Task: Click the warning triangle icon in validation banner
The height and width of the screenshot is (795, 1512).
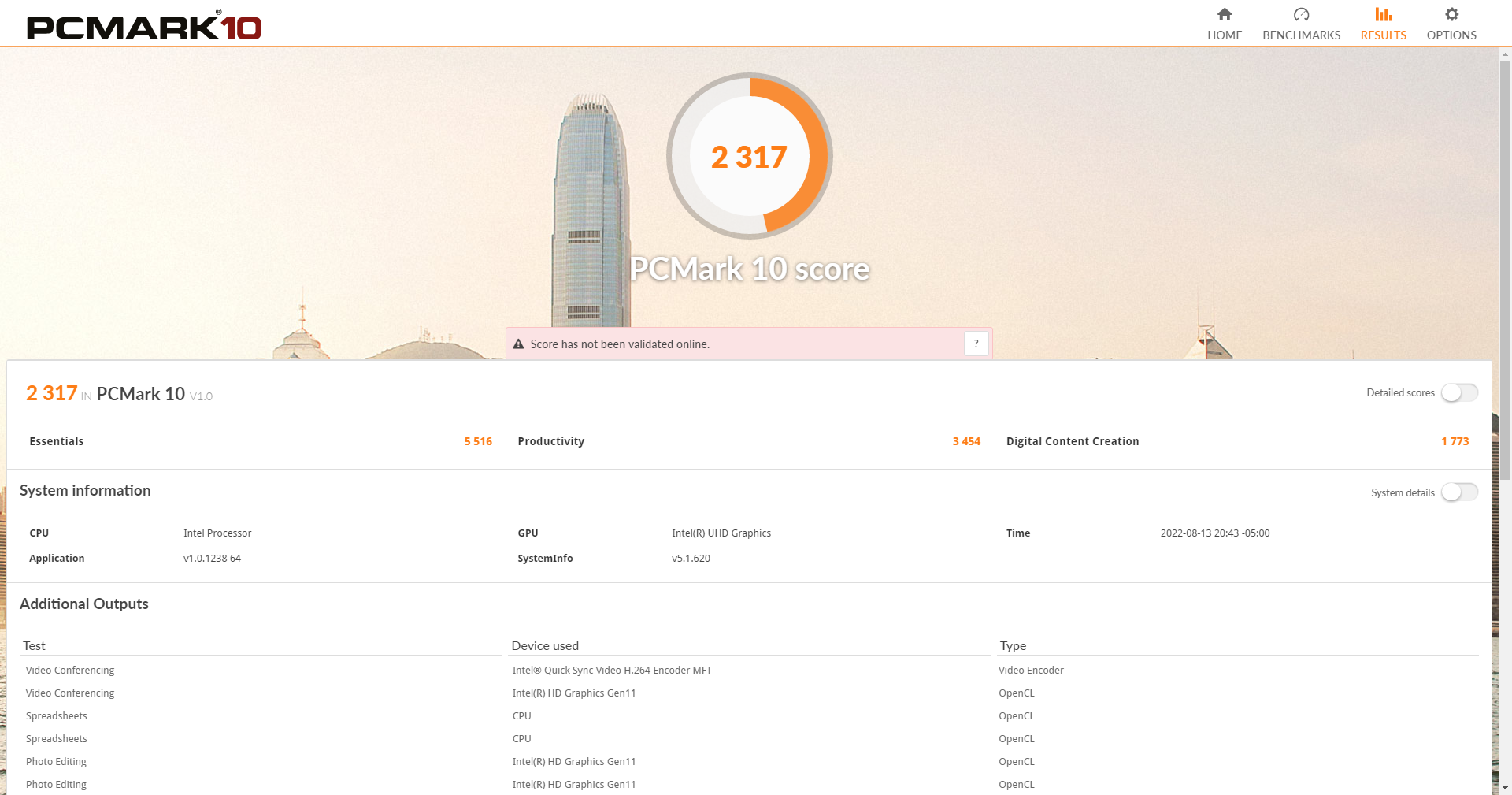Action: coord(518,344)
